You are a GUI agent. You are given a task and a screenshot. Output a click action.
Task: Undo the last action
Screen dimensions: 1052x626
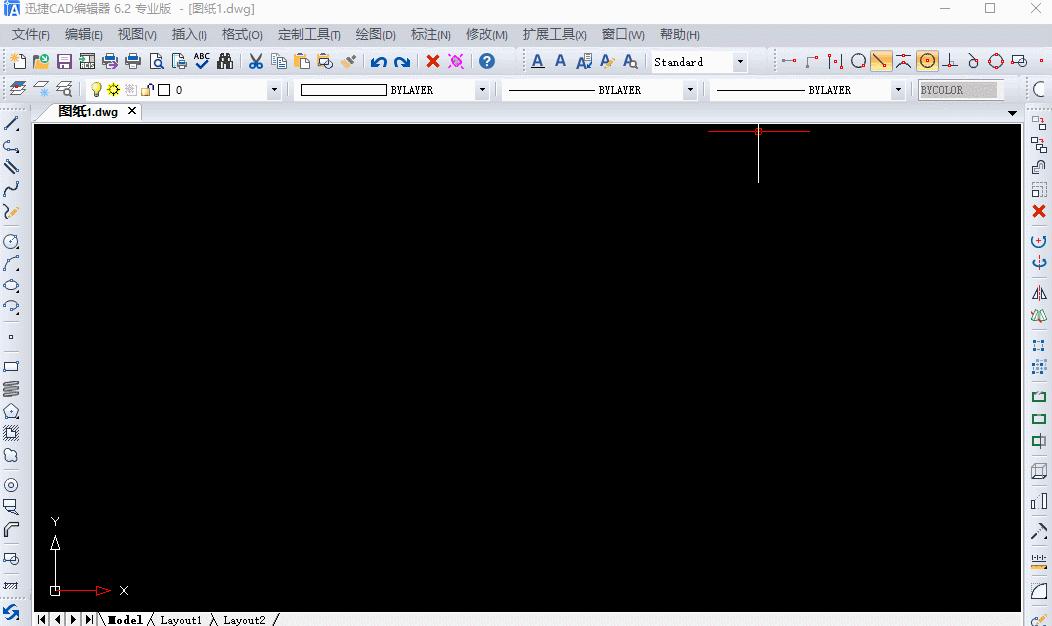click(x=378, y=62)
